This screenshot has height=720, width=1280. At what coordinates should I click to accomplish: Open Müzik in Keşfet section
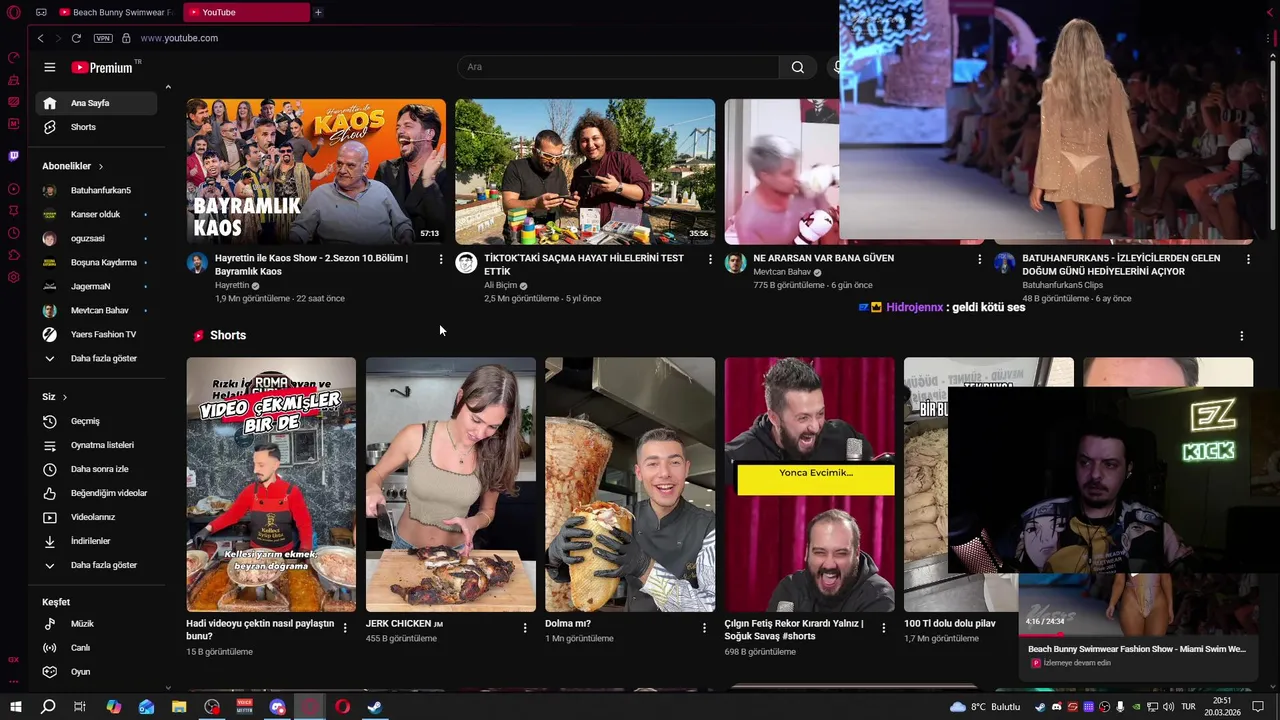coord(96,624)
